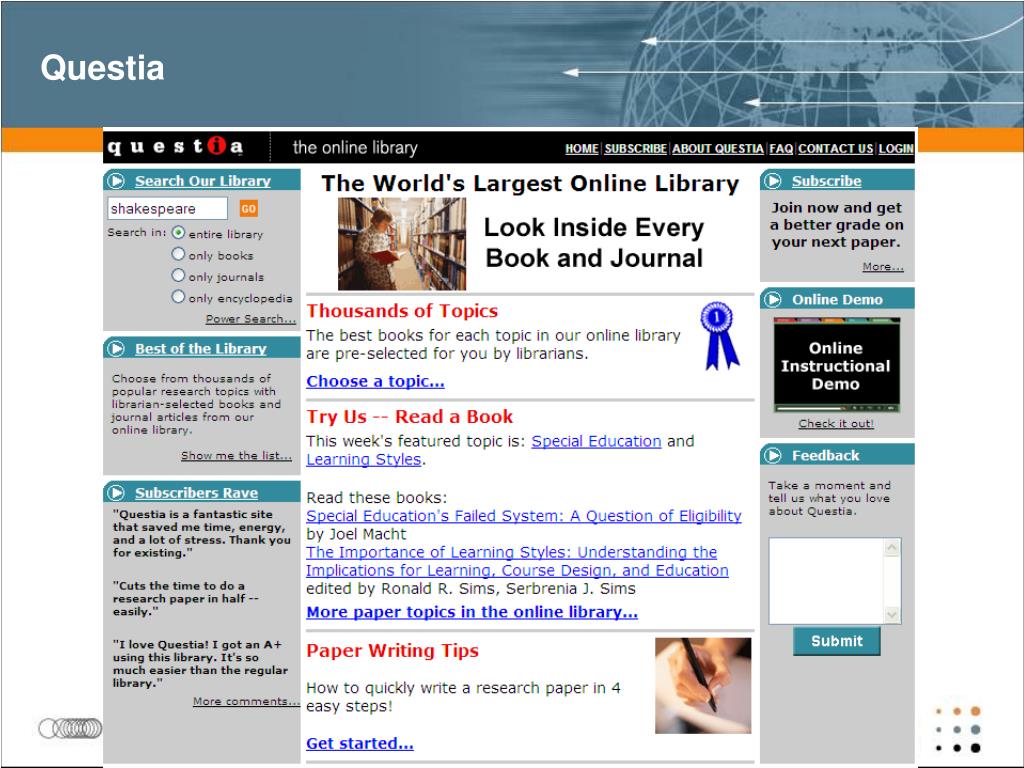
Task: Click the search field containing 'shakespeare'
Action: (x=167, y=208)
